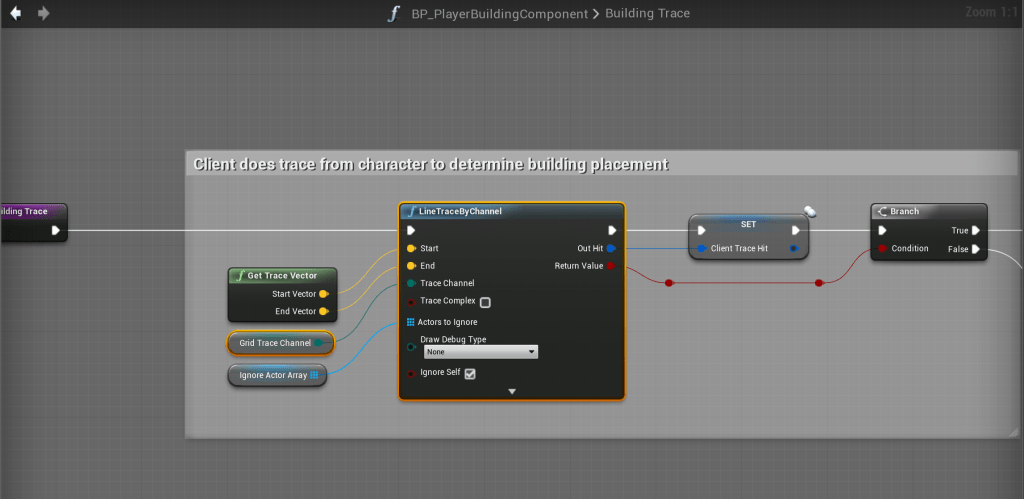Click the Branch Condition input pin
This screenshot has width=1024, height=499.
pyautogui.click(x=882, y=248)
